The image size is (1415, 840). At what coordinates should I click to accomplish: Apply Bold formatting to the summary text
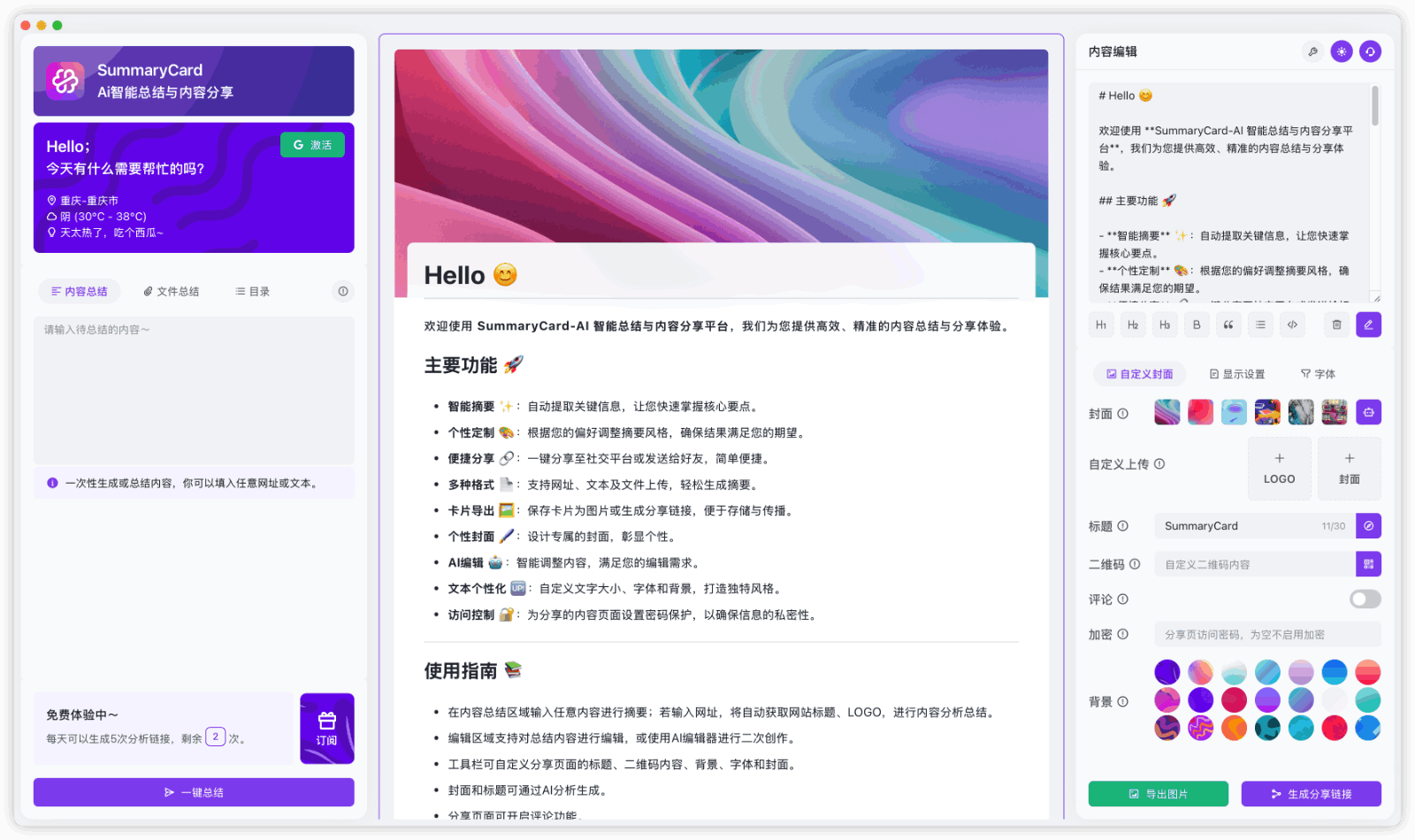point(1196,325)
